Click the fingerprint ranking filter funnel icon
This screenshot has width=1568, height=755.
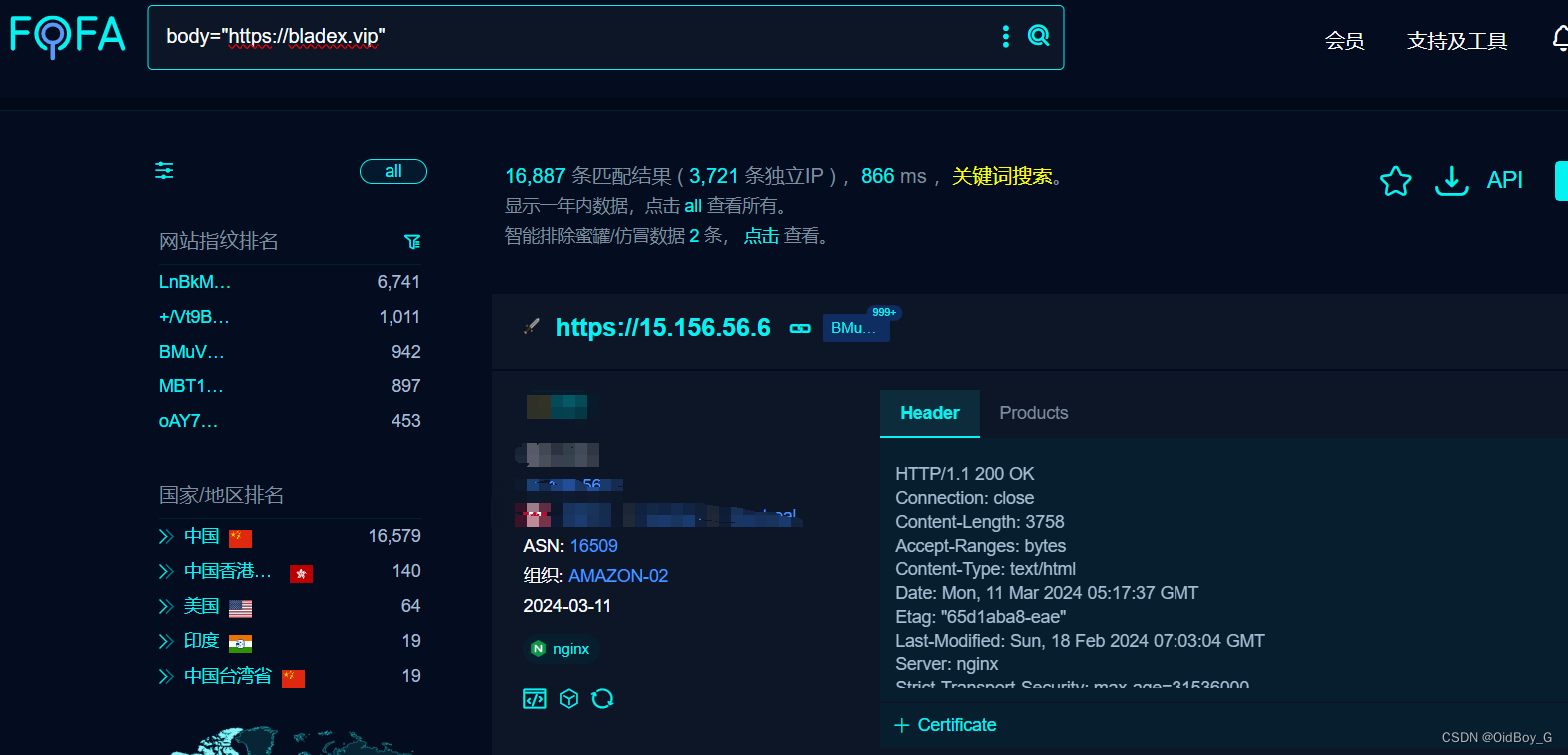[412, 241]
